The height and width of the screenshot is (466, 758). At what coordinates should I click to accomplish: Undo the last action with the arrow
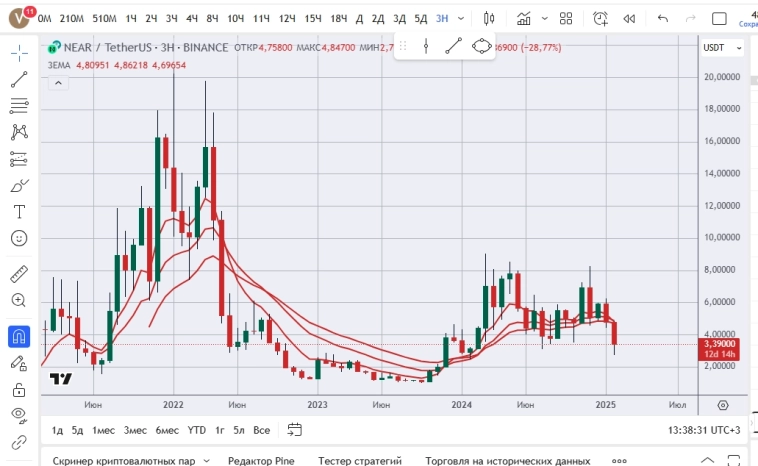point(663,18)
